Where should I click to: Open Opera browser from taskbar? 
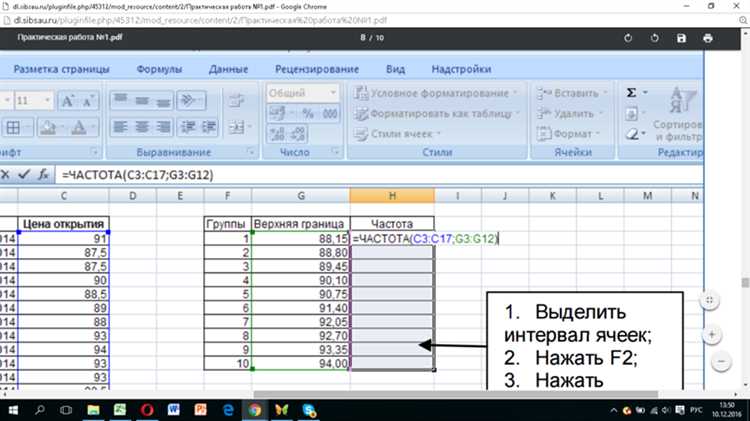(147, 410)
